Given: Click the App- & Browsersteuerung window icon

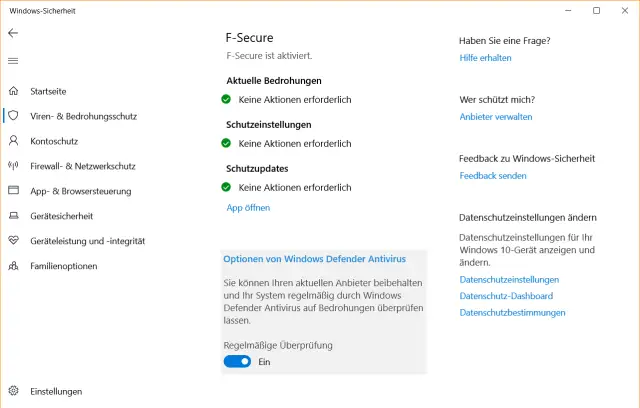Looking at the screenshot, I should tap(13, 191).
